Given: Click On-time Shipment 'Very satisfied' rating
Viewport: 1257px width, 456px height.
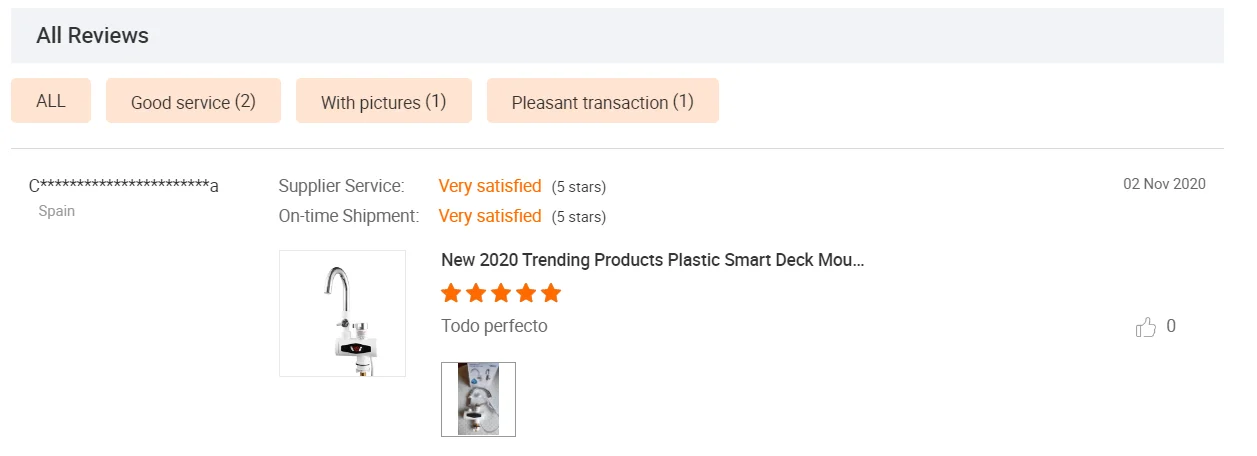Looking at the screenshot, I should (x=490, y=216).
